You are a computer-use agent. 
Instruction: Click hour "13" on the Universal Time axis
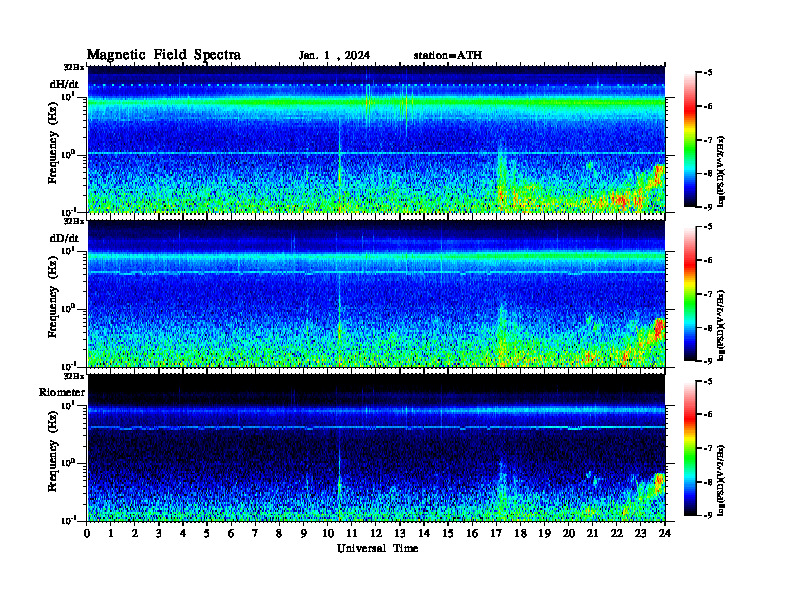(400, 533)
